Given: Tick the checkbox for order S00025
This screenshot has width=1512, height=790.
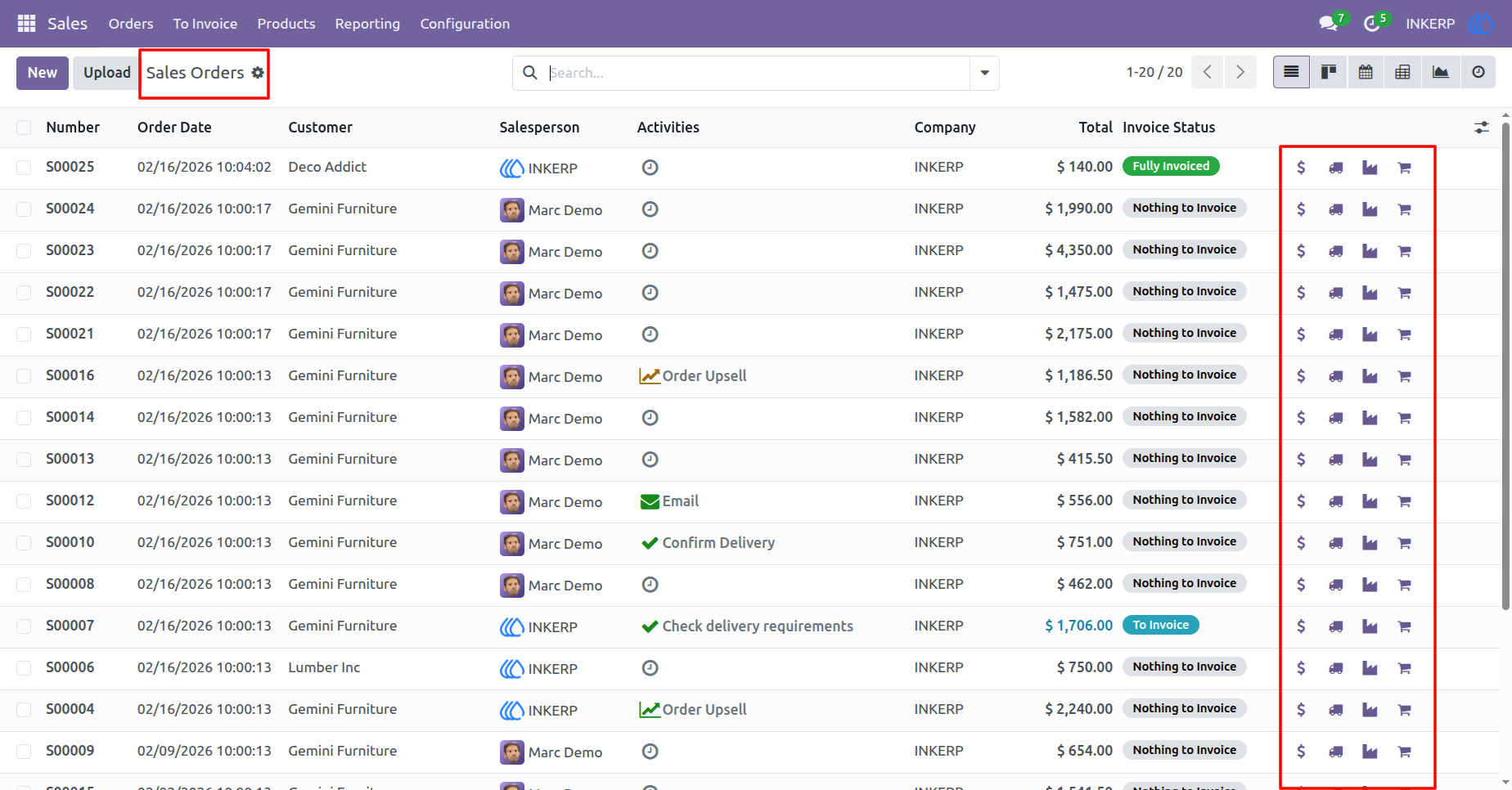Looking at the screenshot, I should pyautogui.click(x=24, y=168).
